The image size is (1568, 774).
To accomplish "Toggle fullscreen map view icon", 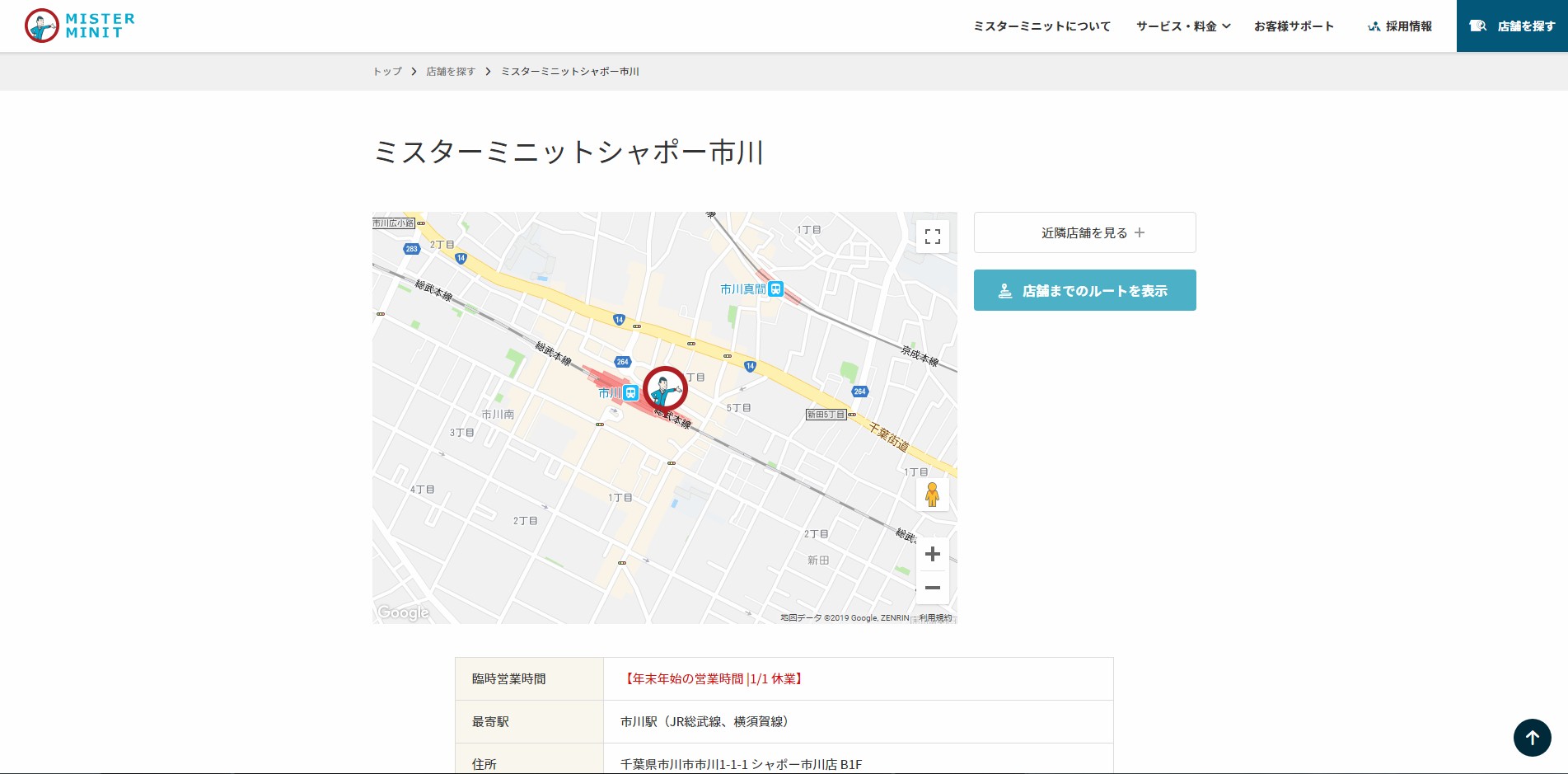I will click(933, 237).
